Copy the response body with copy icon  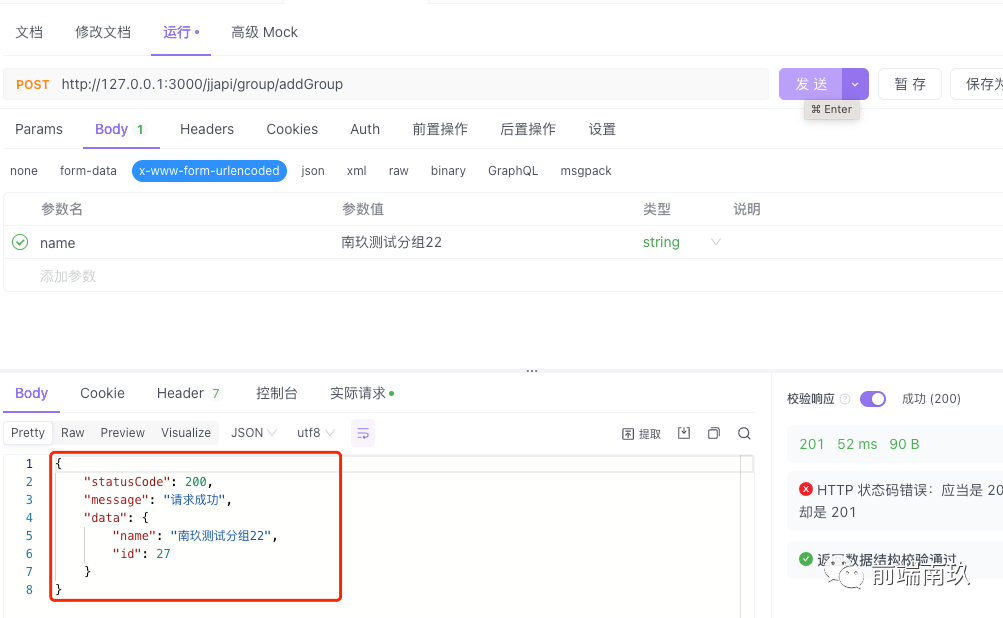[714, 433]
